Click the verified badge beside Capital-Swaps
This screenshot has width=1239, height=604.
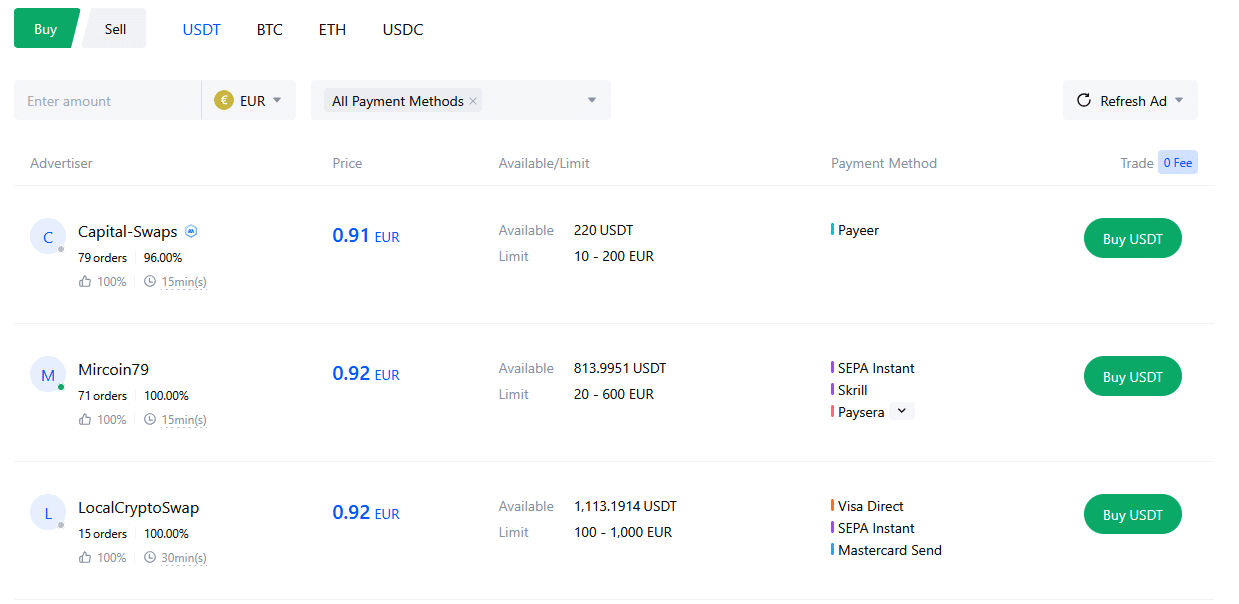pos(191,231)
